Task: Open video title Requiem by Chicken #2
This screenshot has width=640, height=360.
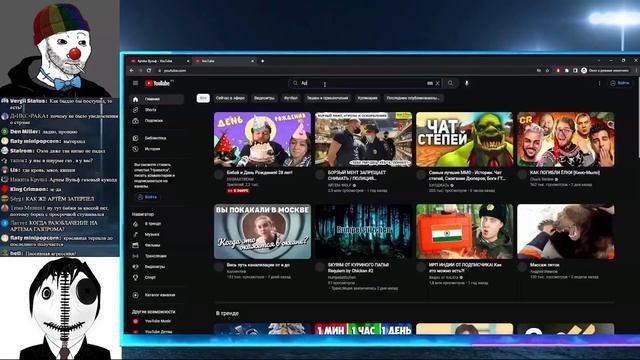Action: 358,268
